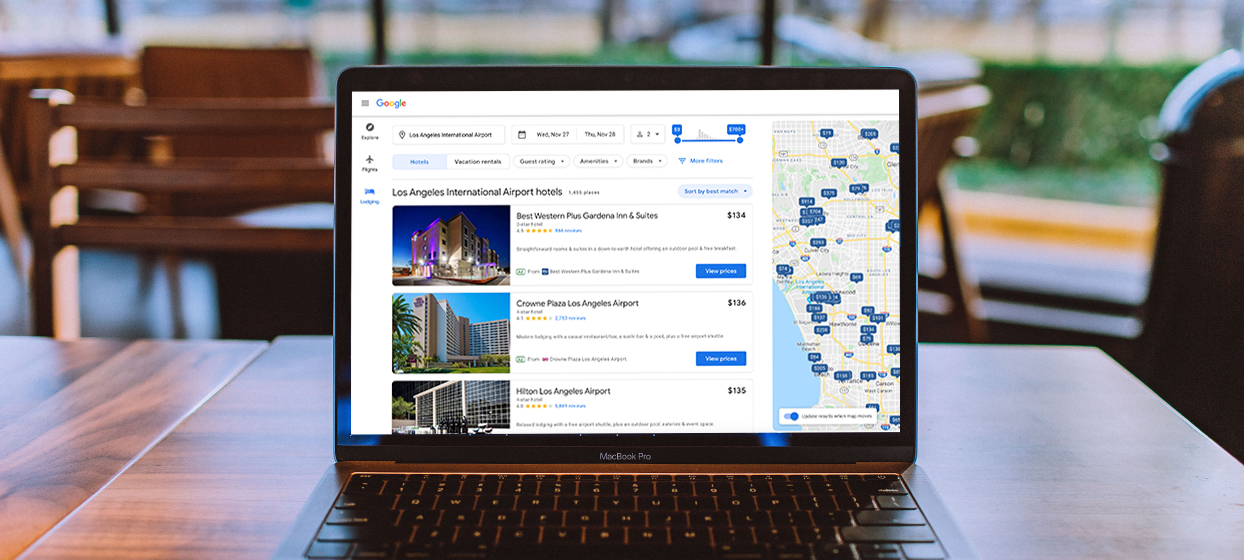Open the hamburger main menu
Image resolution: width=1244 pixels, height=560 pixels.
(x=365, y=103)
